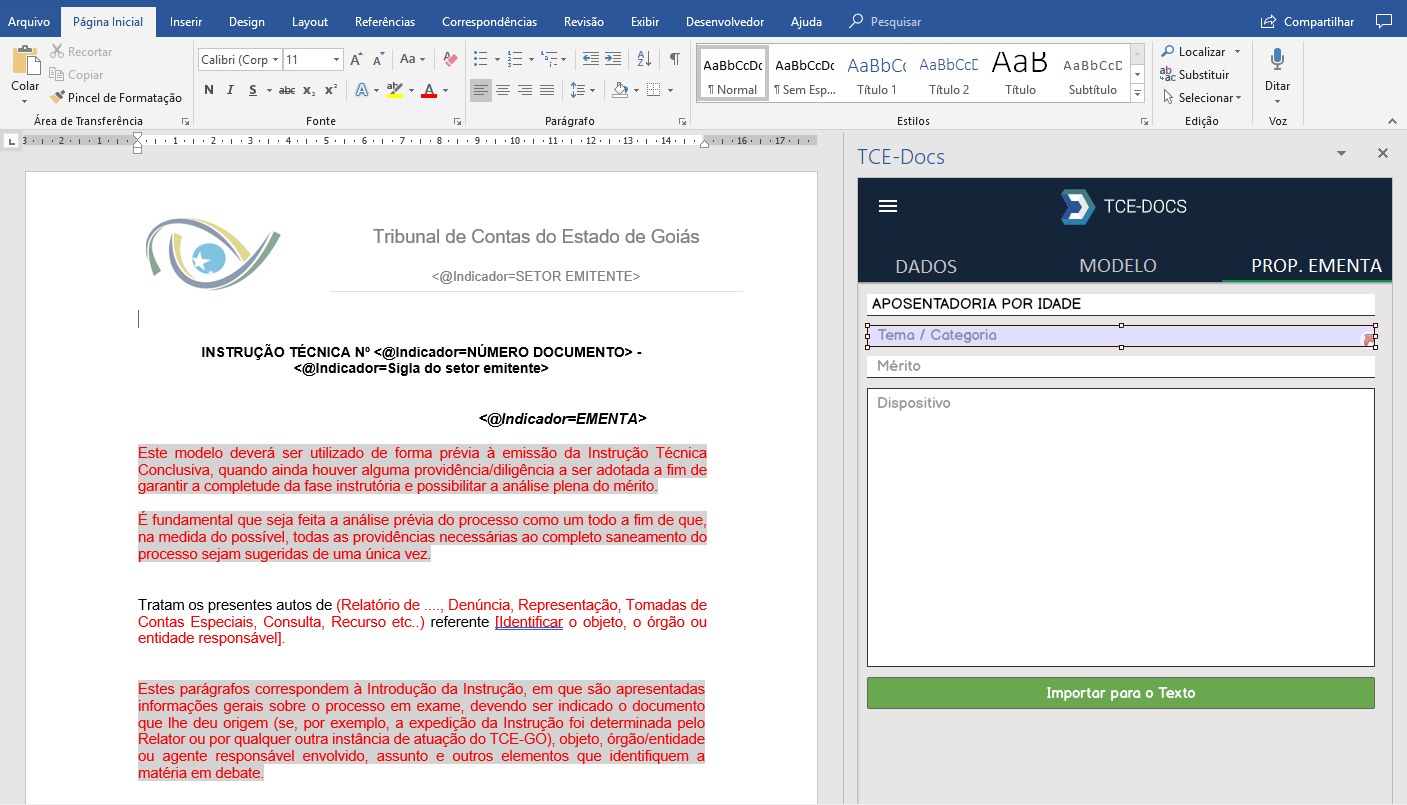1407x805 pixels.
Task: Click the Format Painter brush icon
Action: (58, 98)
